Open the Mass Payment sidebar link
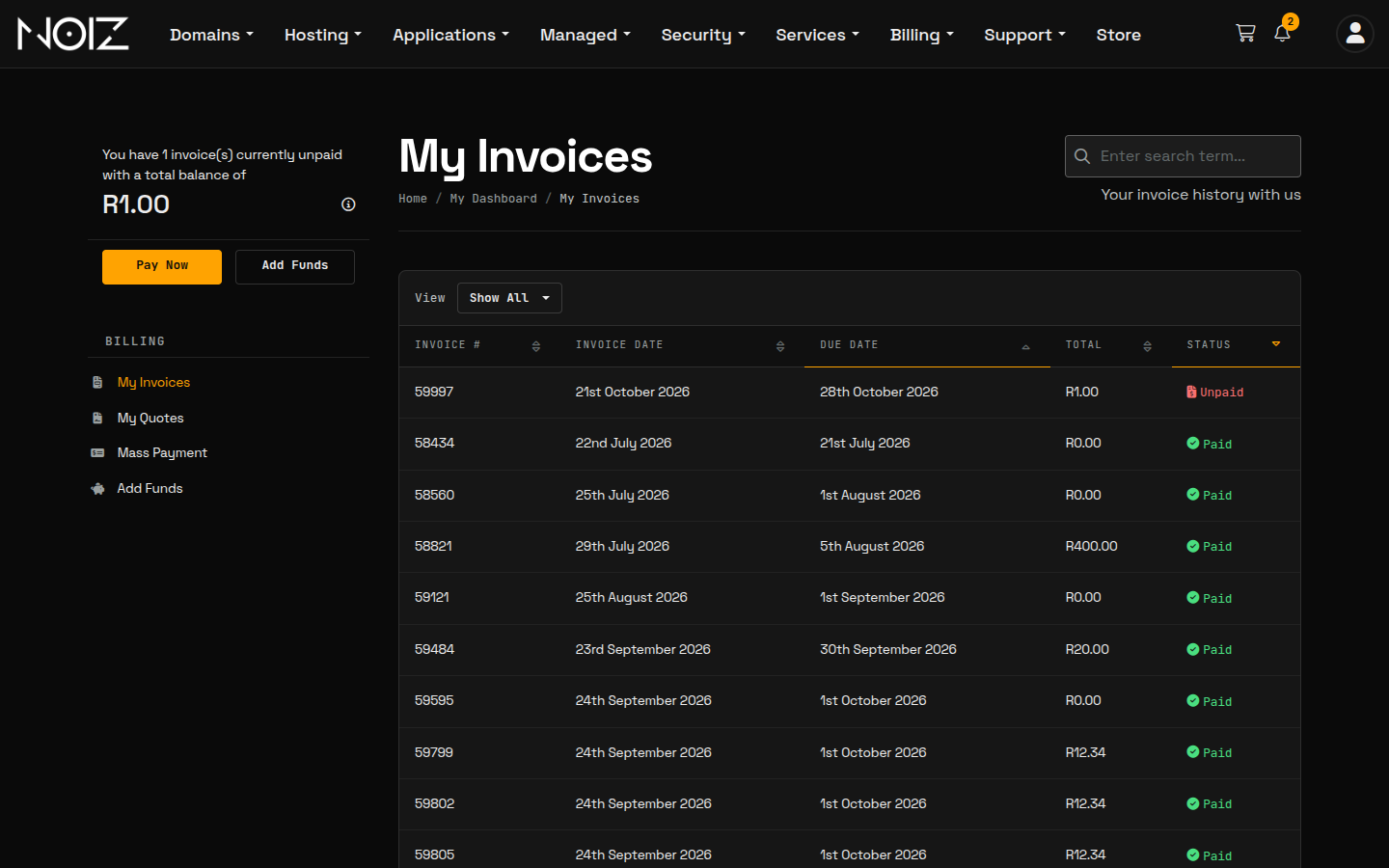 [x=162, y=453]
